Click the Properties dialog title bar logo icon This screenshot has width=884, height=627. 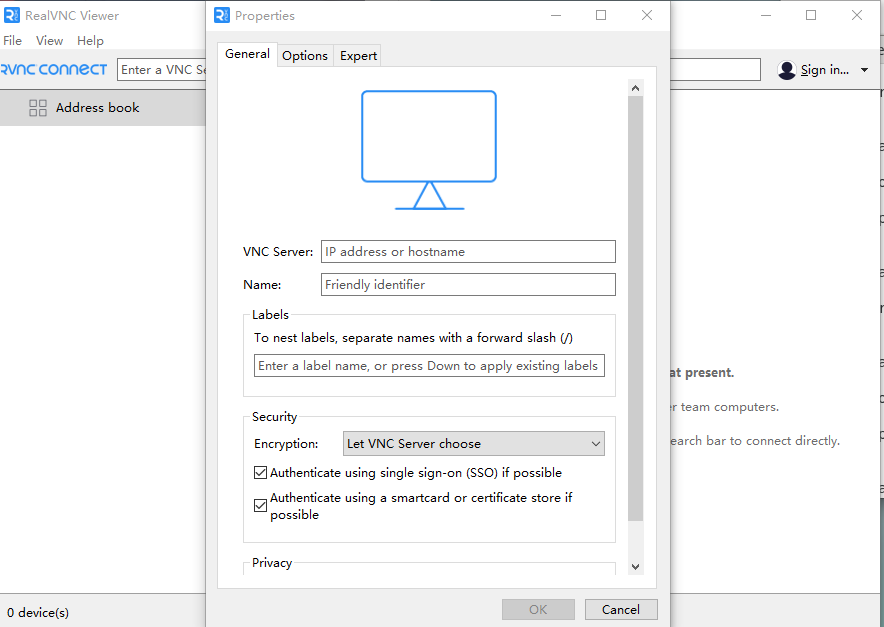tap(222, 15)
